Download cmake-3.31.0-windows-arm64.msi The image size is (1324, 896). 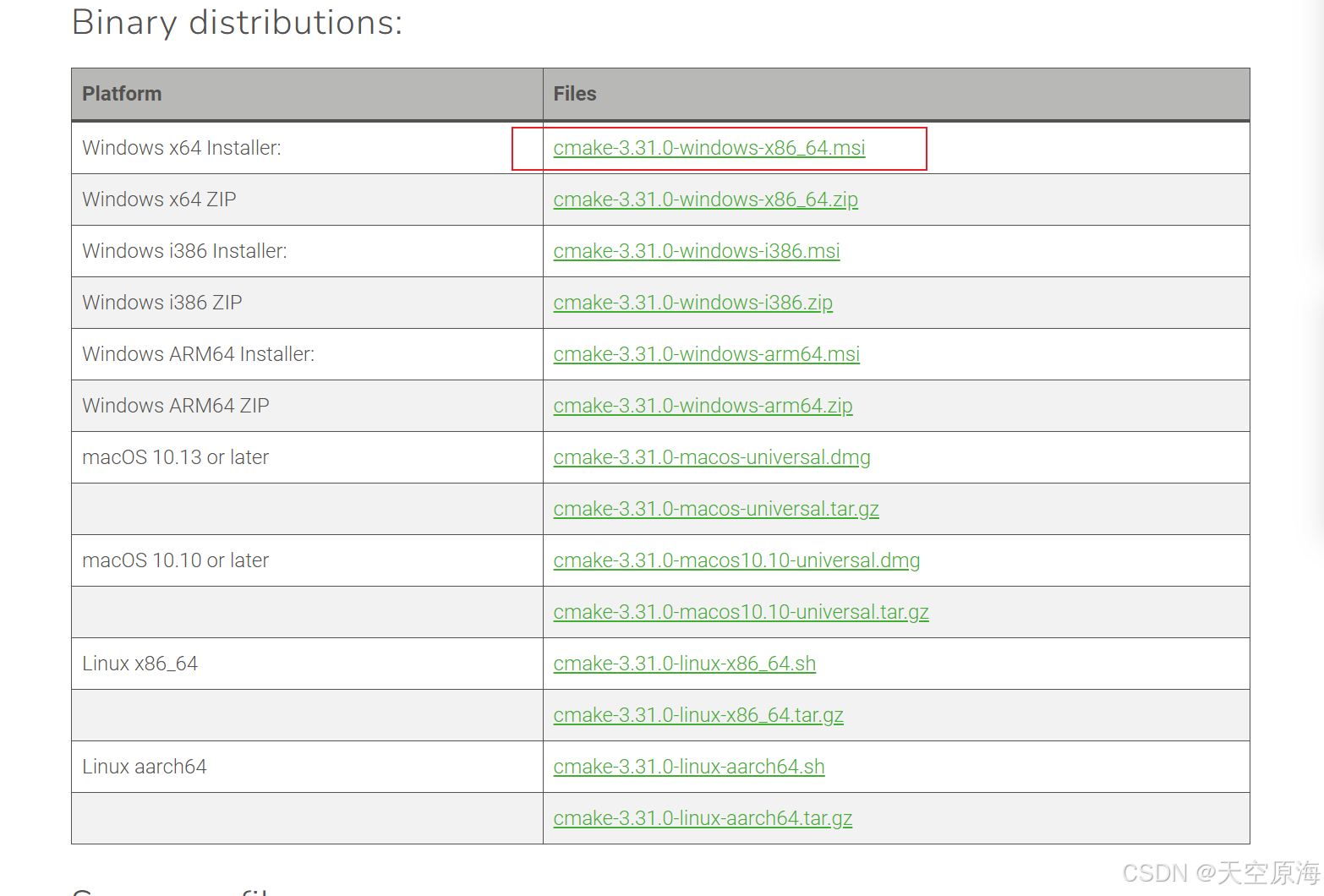(x=706, y=354)
